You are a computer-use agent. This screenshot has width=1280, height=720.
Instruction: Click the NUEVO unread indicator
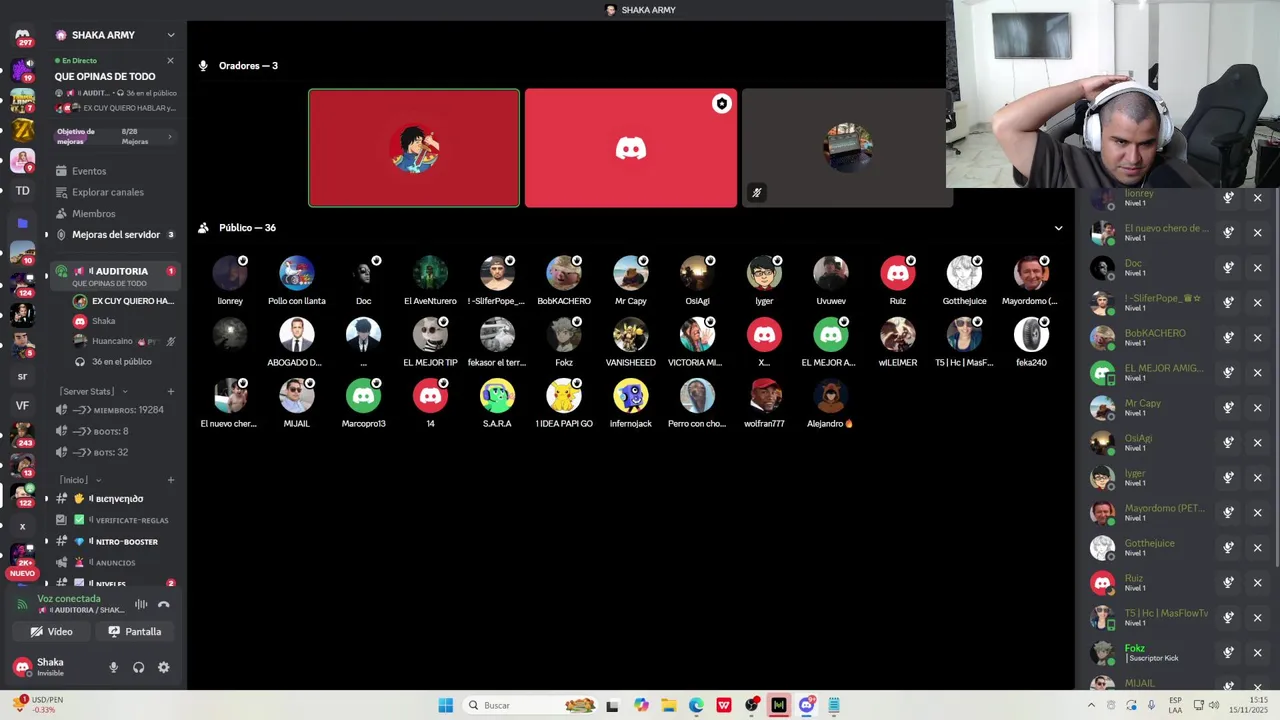click(22, 574)
